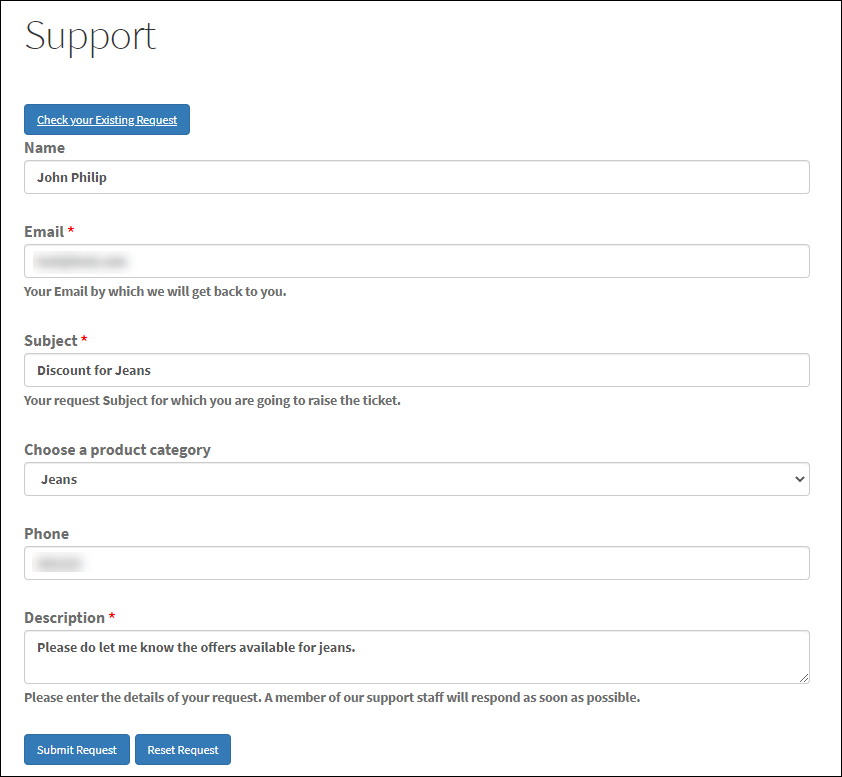Image resolution: width=842 pixels, height=777 pixels.
Task: Click the hint 'Your request Subject for which you are going to raise the ticket.'
Action: click(x=213, y=401)
